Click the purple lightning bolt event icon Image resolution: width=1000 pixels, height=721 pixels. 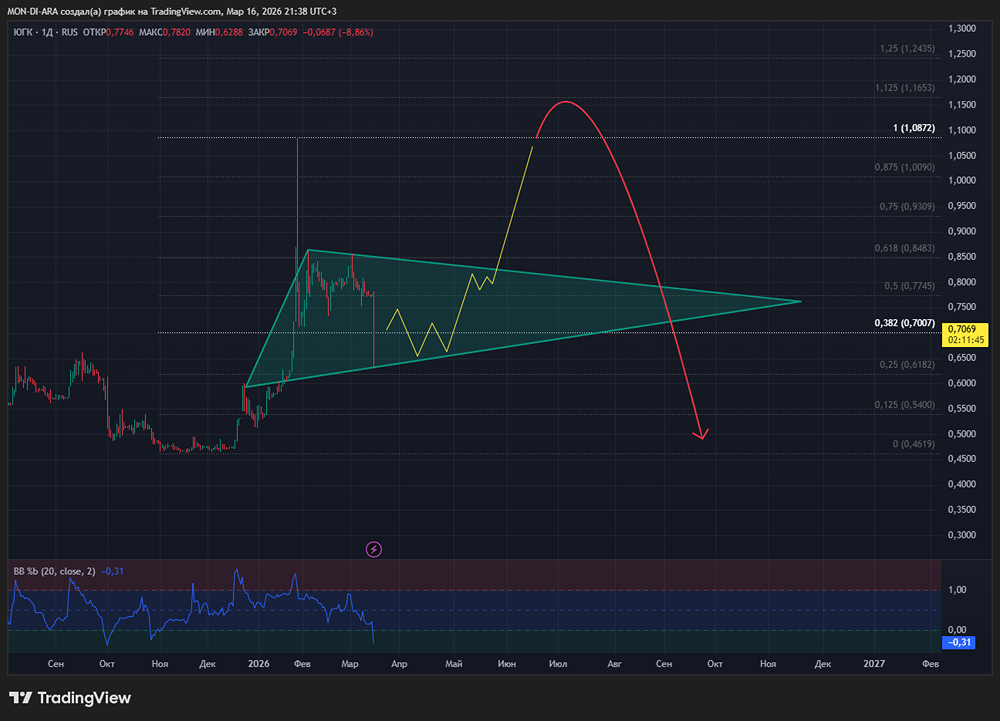[x=374, y=549]
